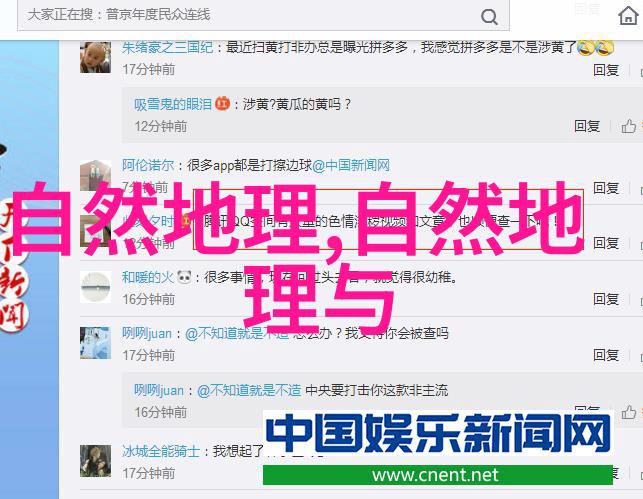Click the search magnifier icon
Screen dimensions: 643x499
point(489,17)
